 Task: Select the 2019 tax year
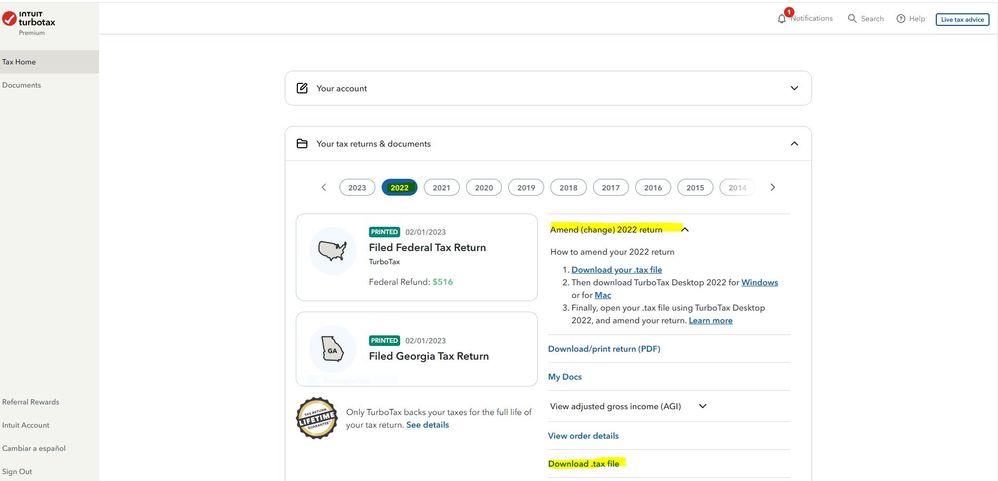(x=526, y=187)
